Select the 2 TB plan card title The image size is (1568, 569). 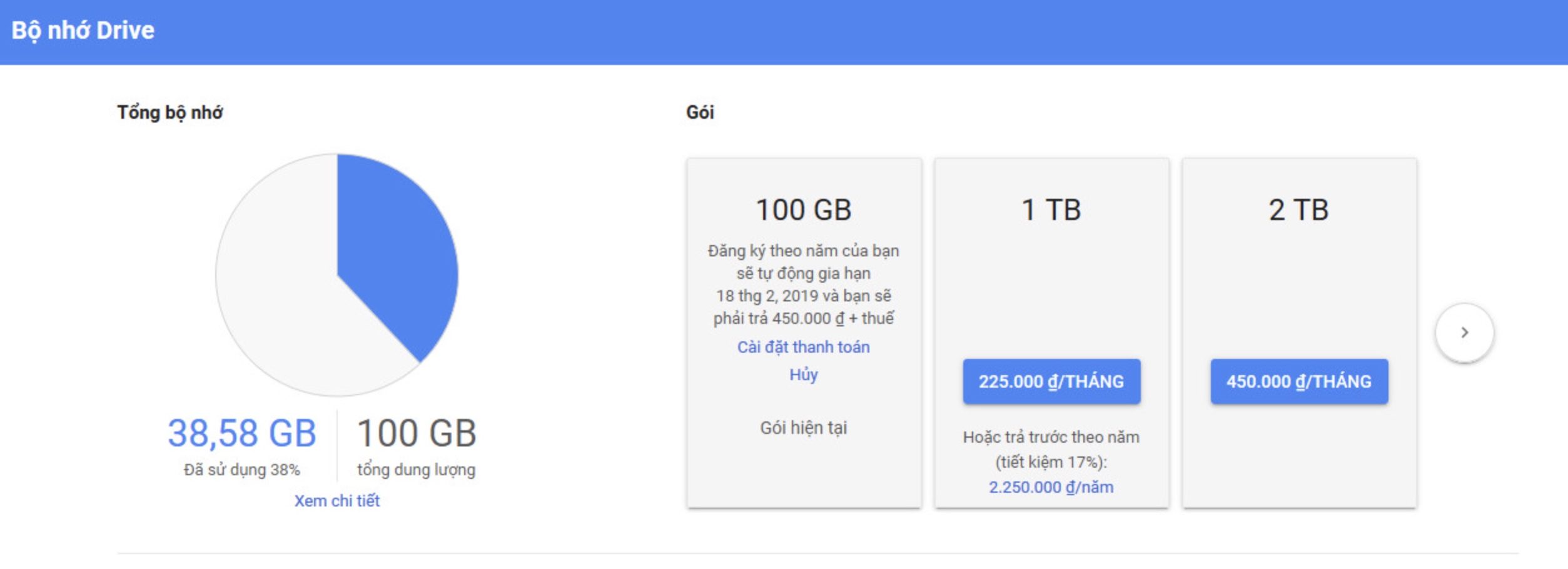[x=1298, y=210]
